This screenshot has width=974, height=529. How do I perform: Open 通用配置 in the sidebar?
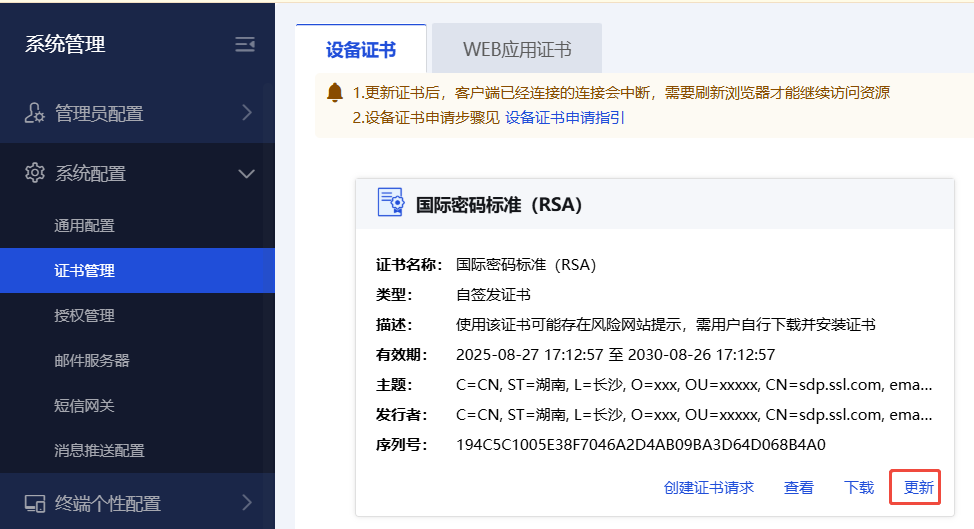84,226
